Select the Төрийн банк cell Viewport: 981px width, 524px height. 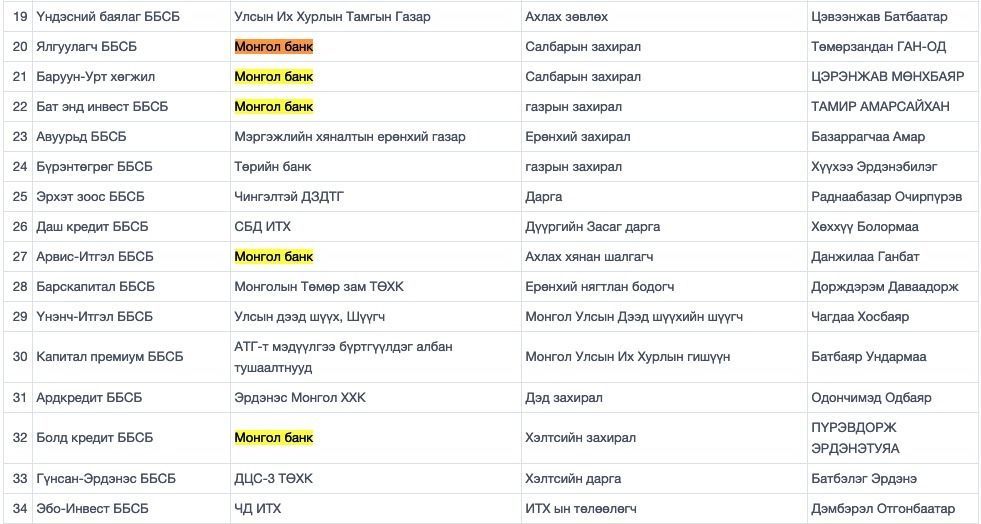(272, 166)
